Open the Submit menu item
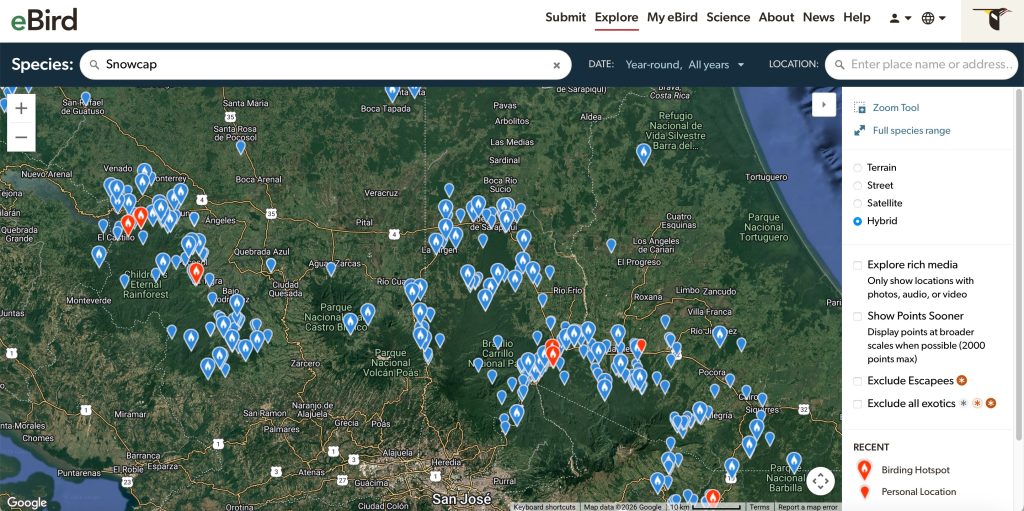Viewport: 1024px width, 511px height. (x=565, y=17)
